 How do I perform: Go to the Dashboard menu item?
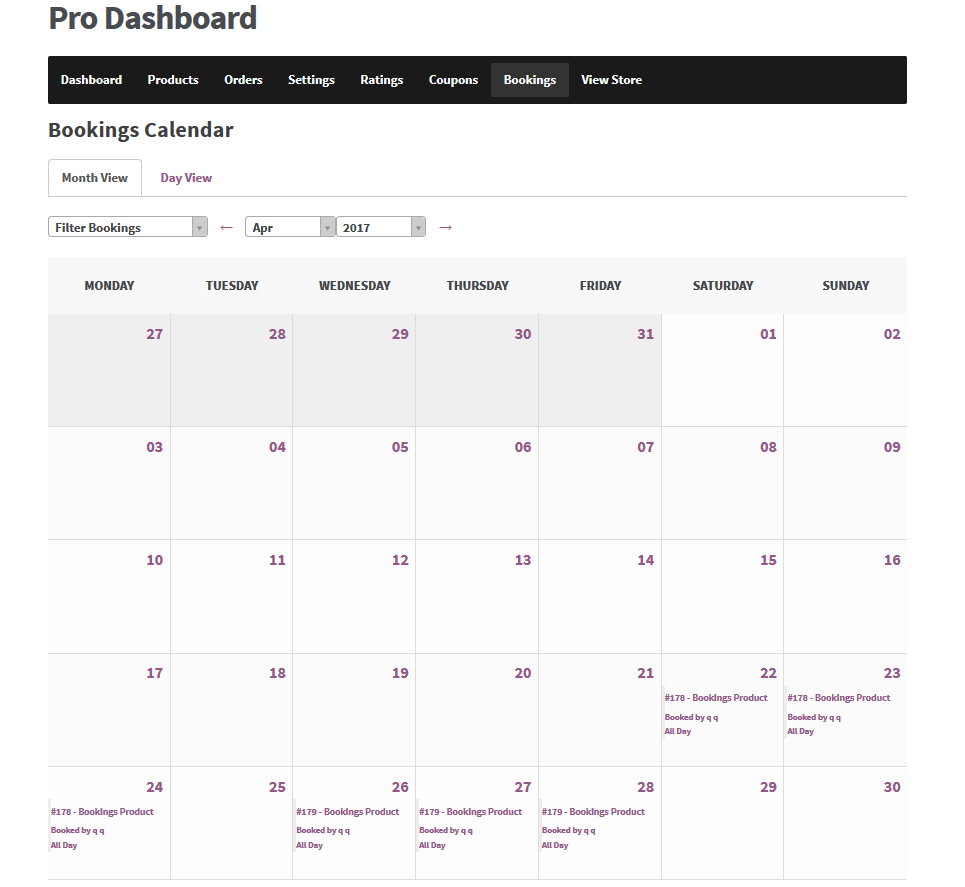click(x=91, y=80)
